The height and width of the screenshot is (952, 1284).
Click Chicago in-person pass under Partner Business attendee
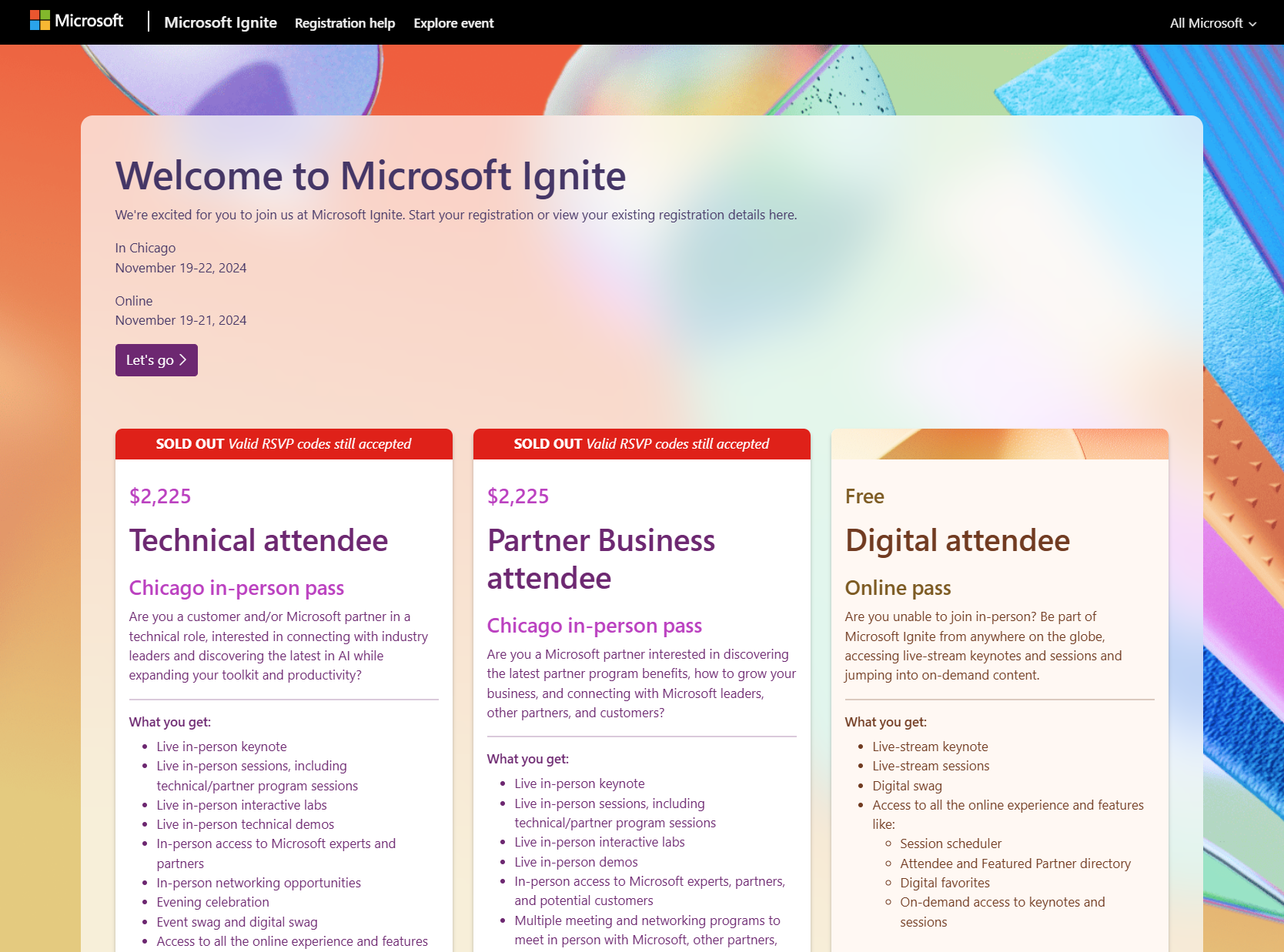click(x=594, y=626)
